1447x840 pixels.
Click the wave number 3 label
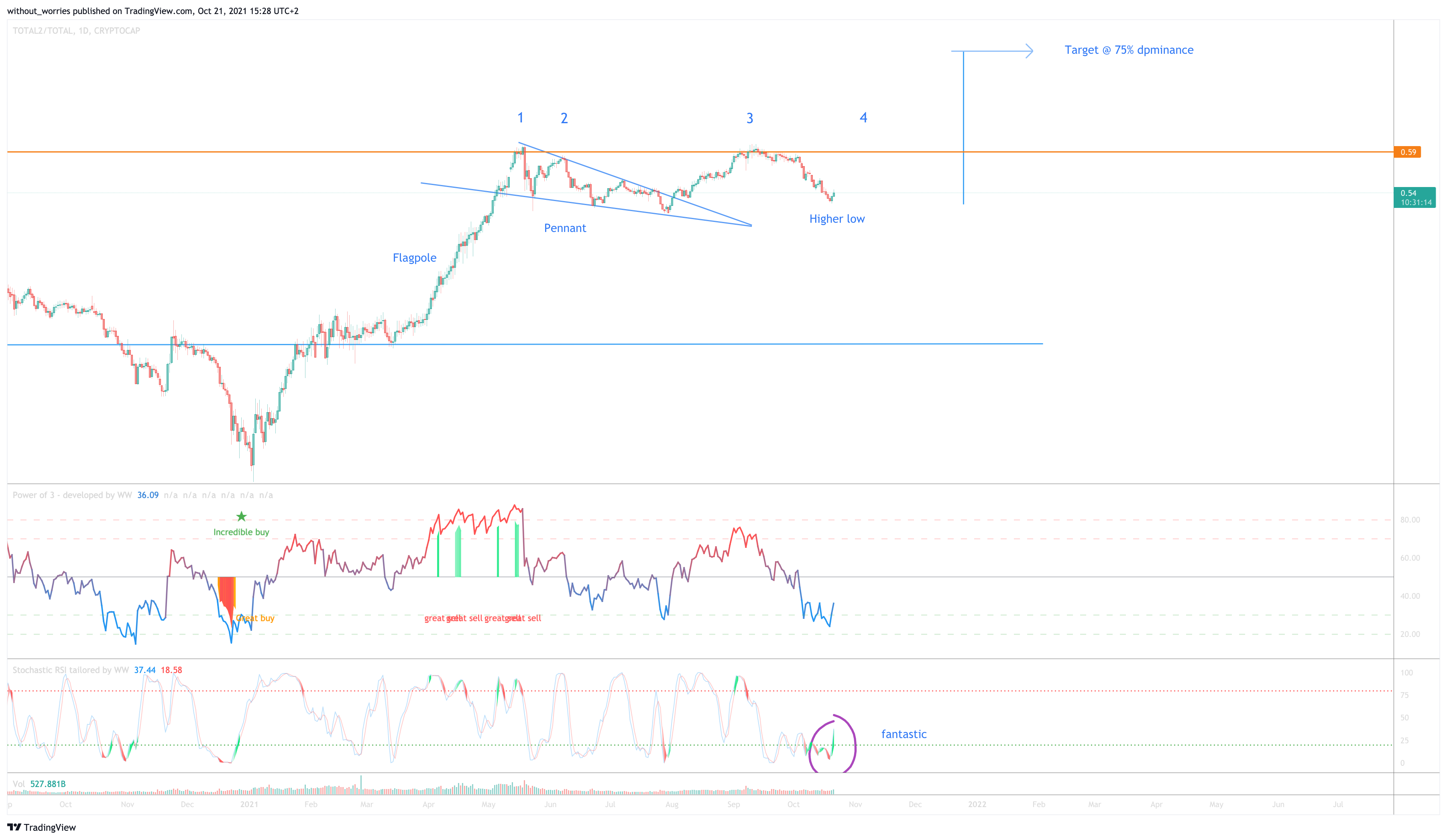pos(749,118)
